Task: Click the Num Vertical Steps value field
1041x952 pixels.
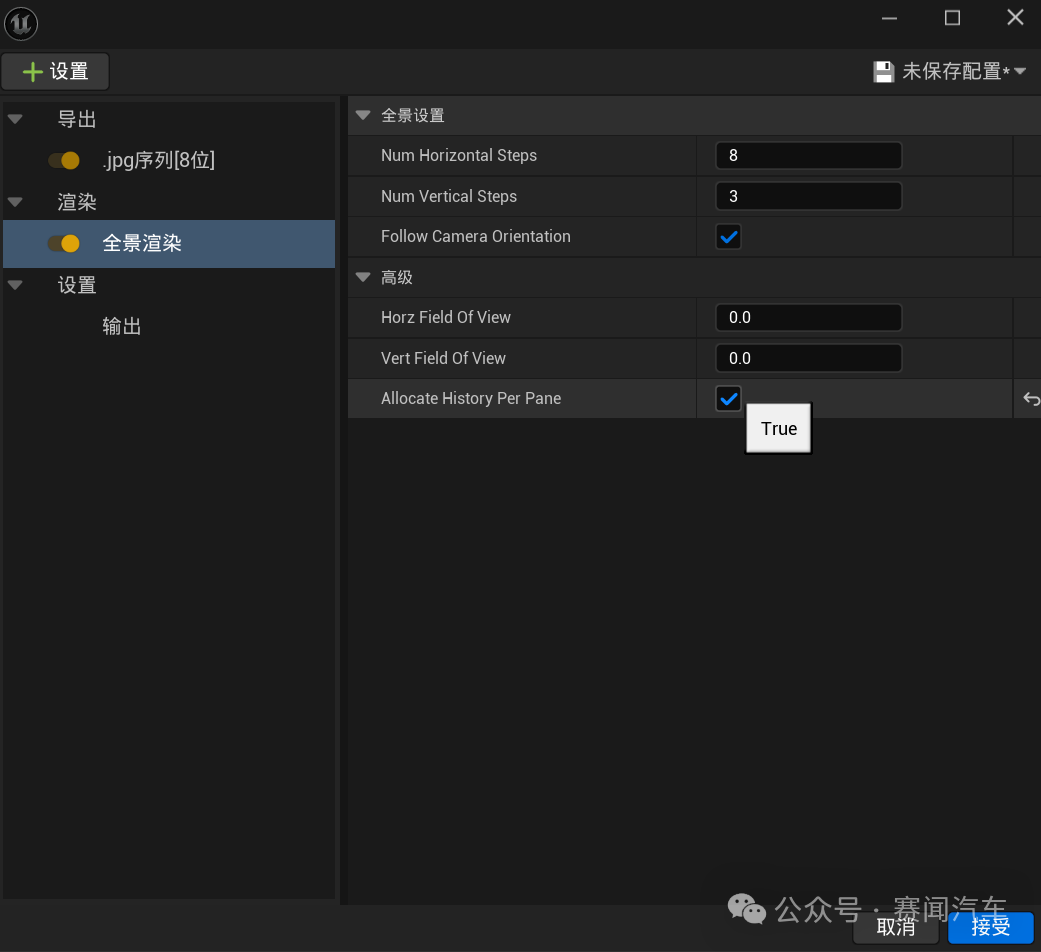Action: (808, 196)
